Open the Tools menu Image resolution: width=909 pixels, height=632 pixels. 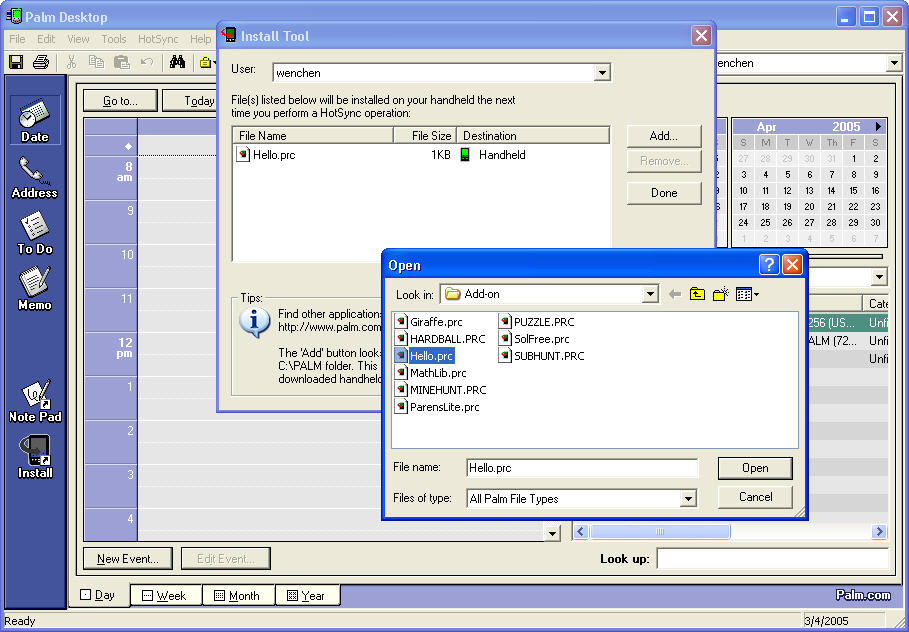(114, 39)
